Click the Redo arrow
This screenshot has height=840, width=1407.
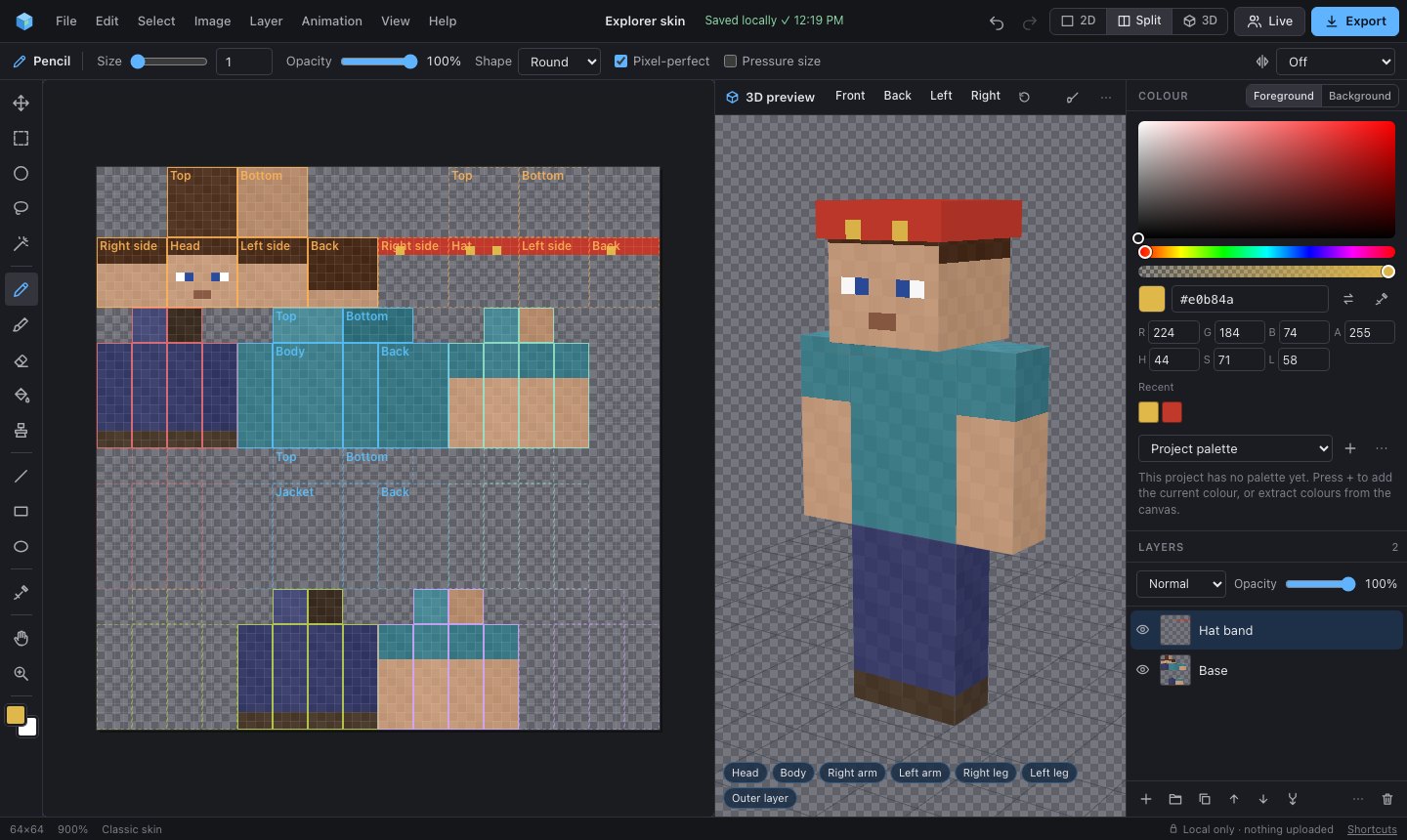[1029, 21]
